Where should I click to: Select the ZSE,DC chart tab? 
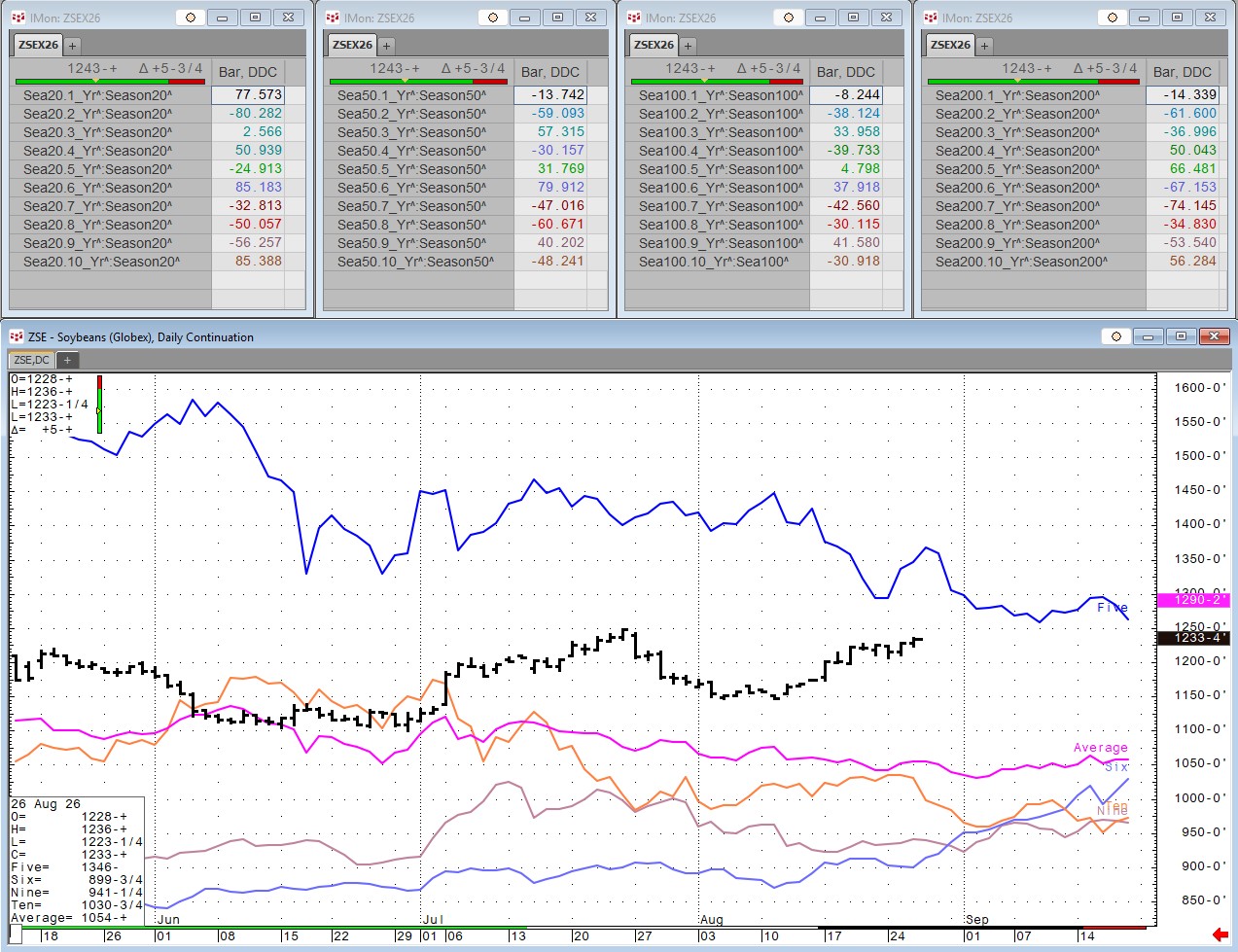pos(32,360)
